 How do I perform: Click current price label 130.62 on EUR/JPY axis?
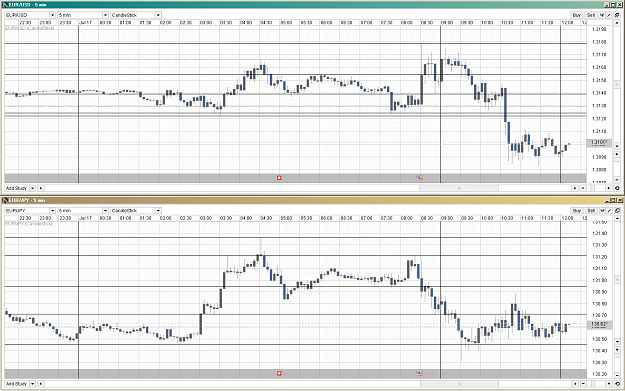(599, 325)
